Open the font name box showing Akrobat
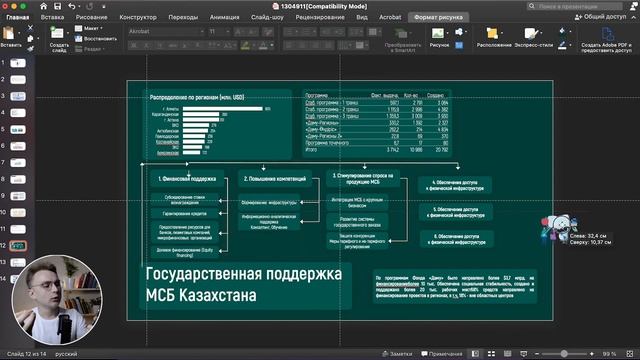640x360 pixels. tap(166, 31)
